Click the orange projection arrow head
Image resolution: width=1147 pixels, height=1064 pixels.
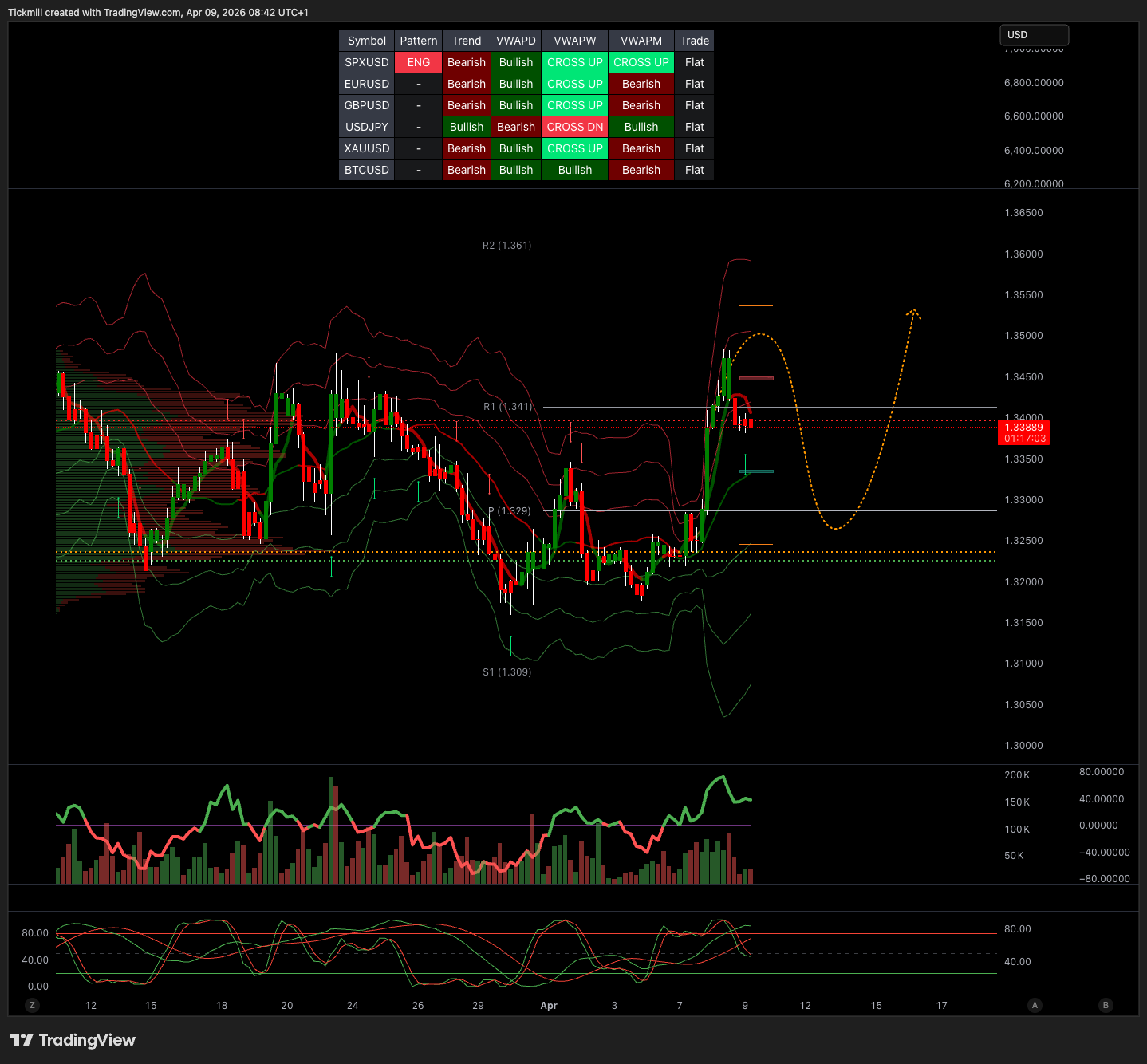(913, 312)
